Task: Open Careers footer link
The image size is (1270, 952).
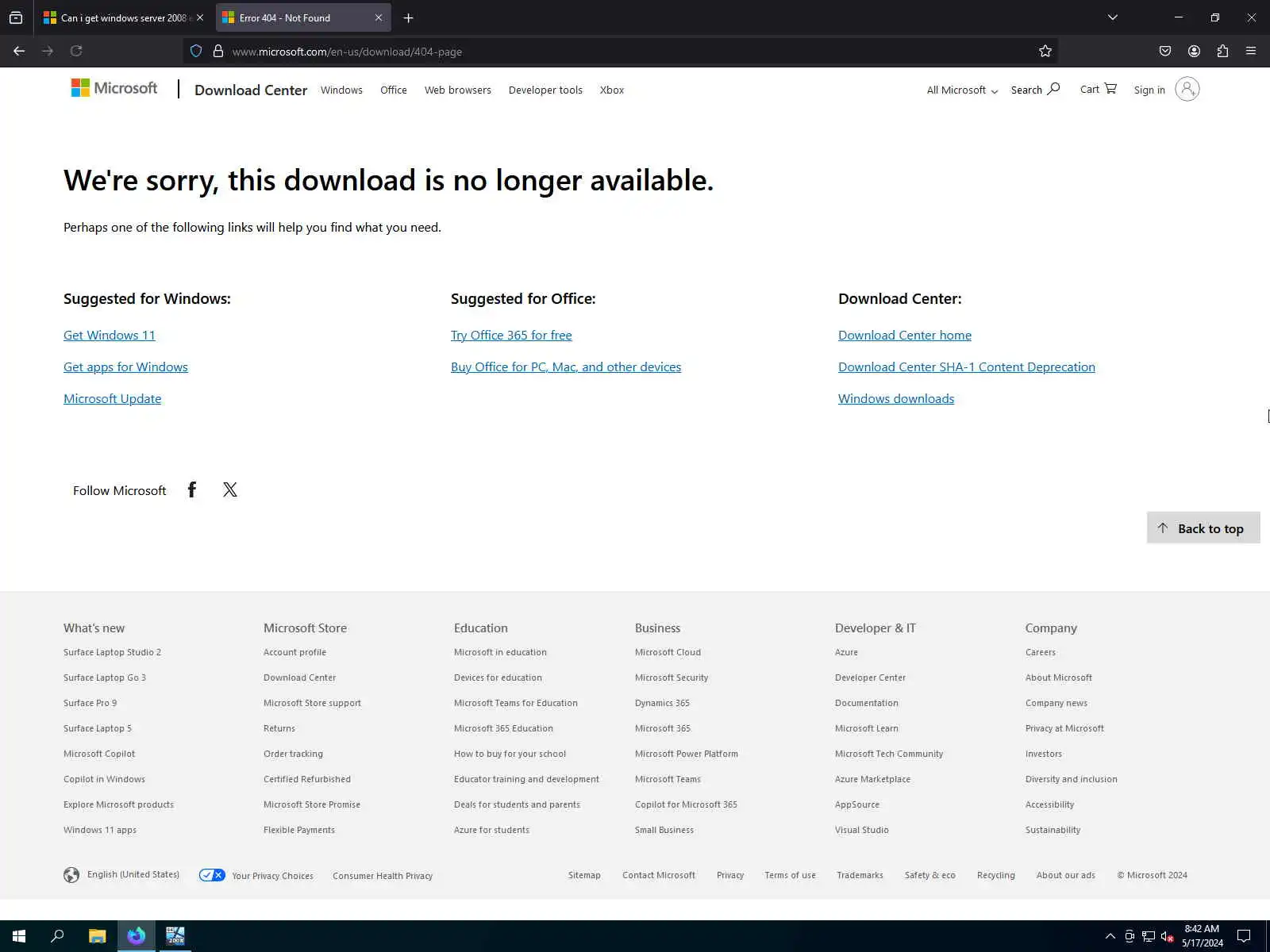Action: (x=1040, y=652)
